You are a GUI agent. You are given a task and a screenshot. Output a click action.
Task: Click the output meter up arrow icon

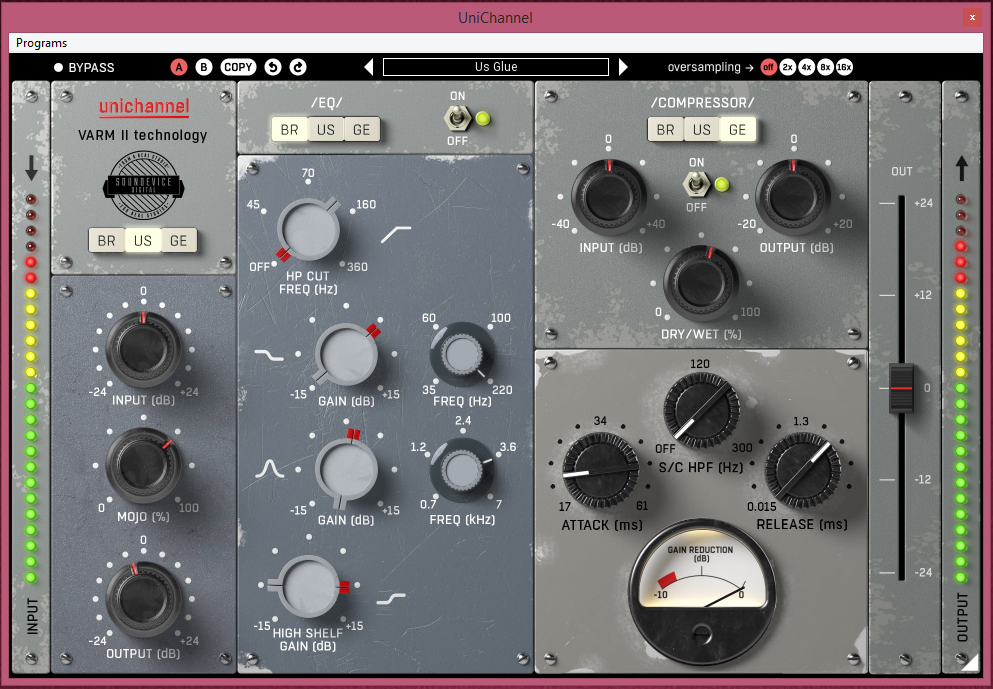click(x=961, y=168)
